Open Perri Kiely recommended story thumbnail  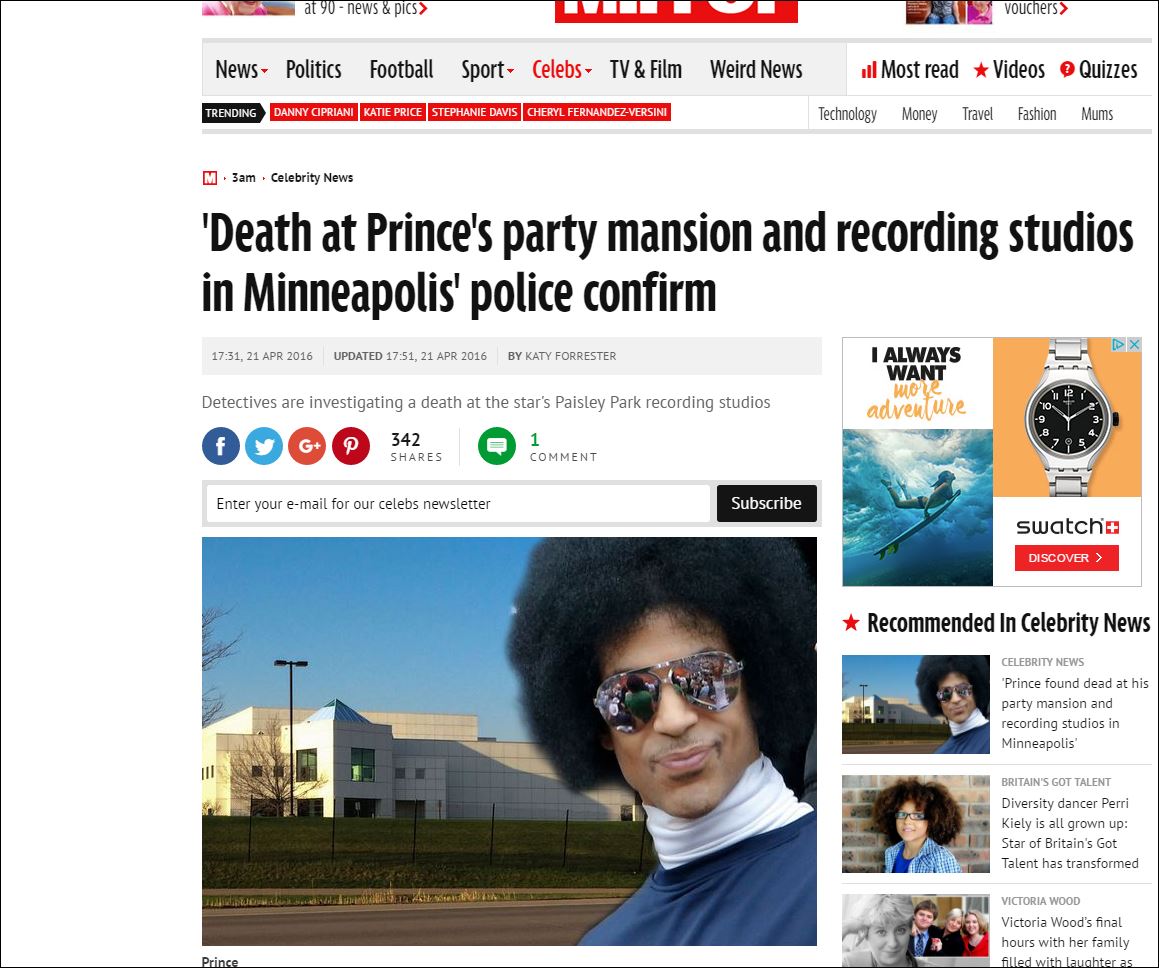[916, 824]
